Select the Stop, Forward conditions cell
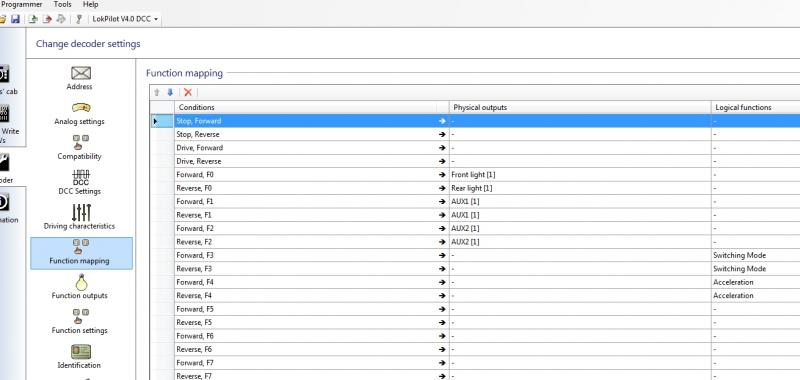 [305, 121]
